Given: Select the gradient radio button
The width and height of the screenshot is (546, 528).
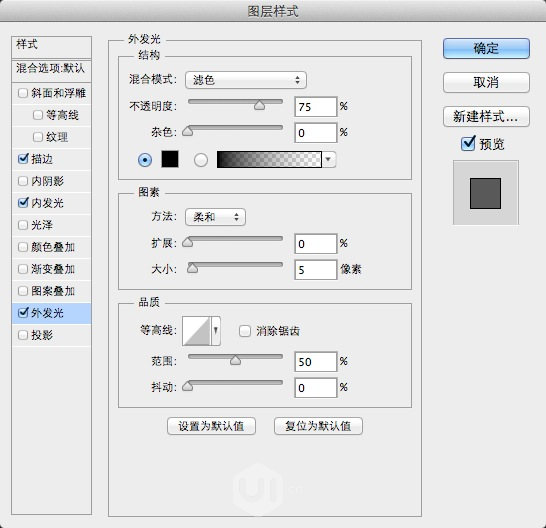Looking at the screenshot, I should (201, 160).
